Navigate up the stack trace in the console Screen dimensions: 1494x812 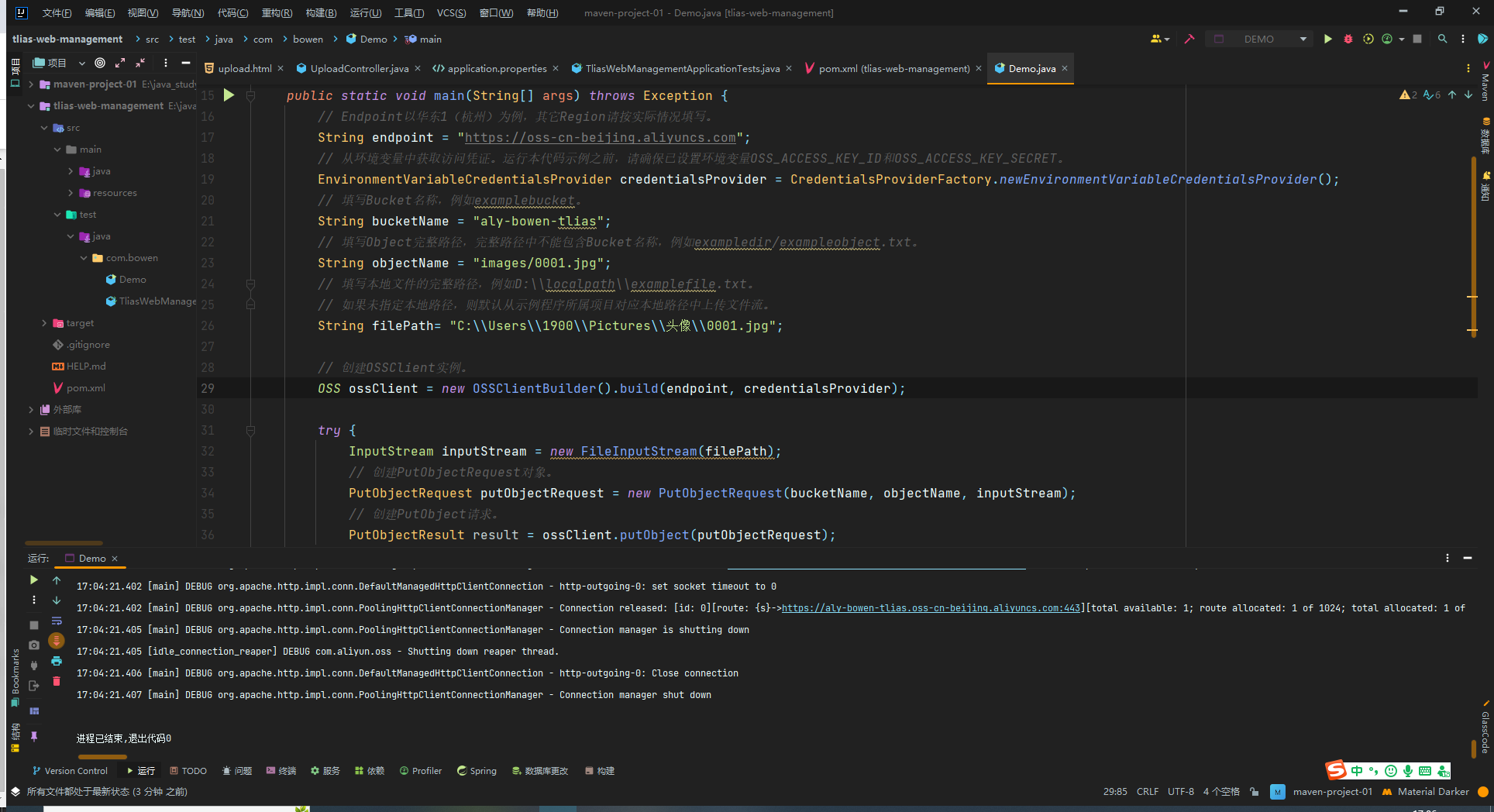pos(57,580)
